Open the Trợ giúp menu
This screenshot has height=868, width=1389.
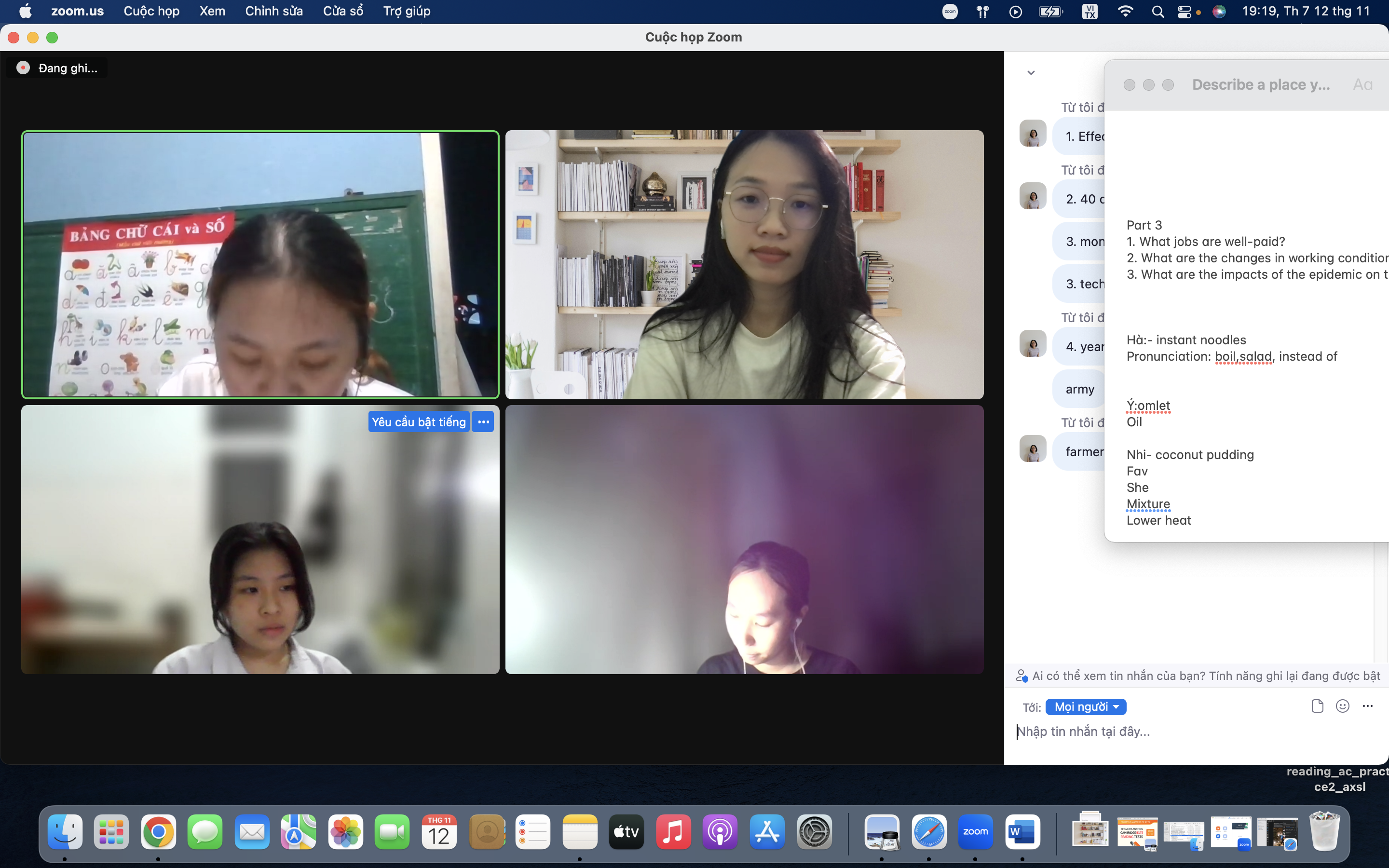[x=407, y=12]
